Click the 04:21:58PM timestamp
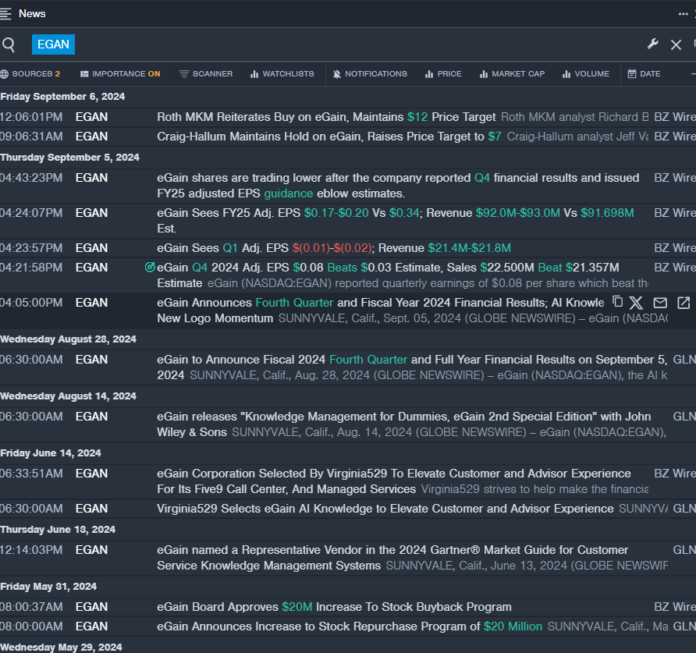This screenshot has width=696, height=653. 31,267
